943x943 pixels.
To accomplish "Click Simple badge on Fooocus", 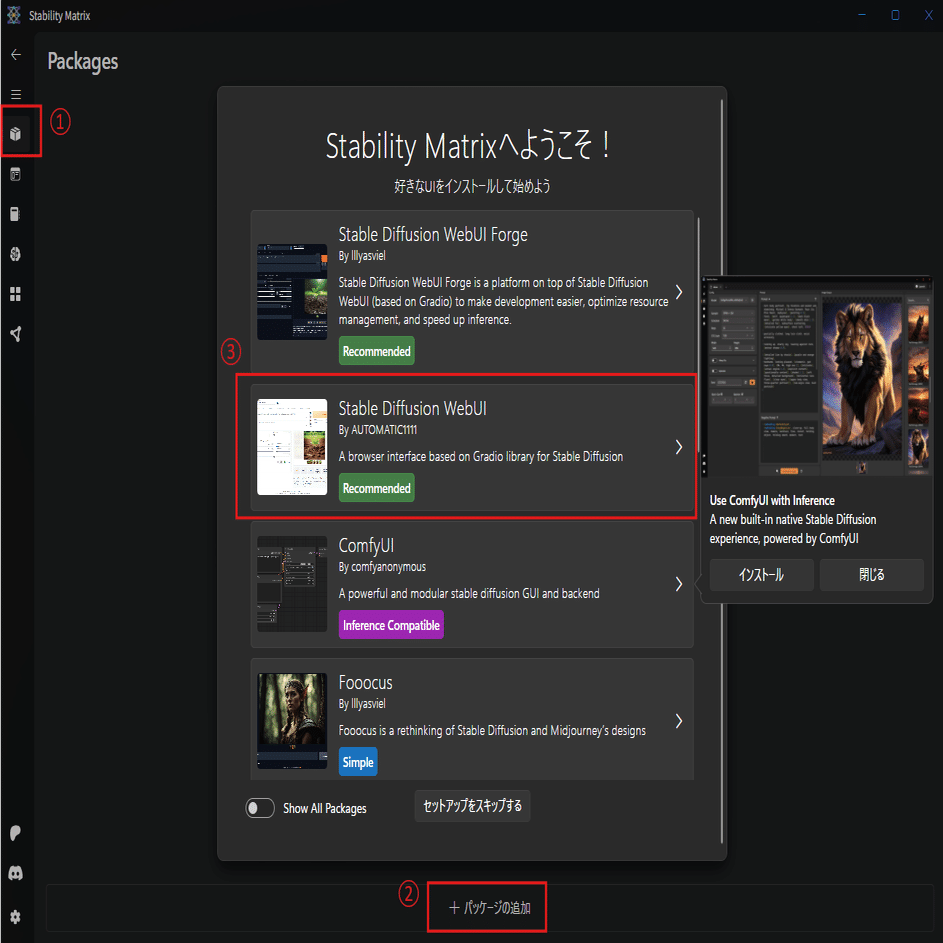I will click(x=358, y=762).
